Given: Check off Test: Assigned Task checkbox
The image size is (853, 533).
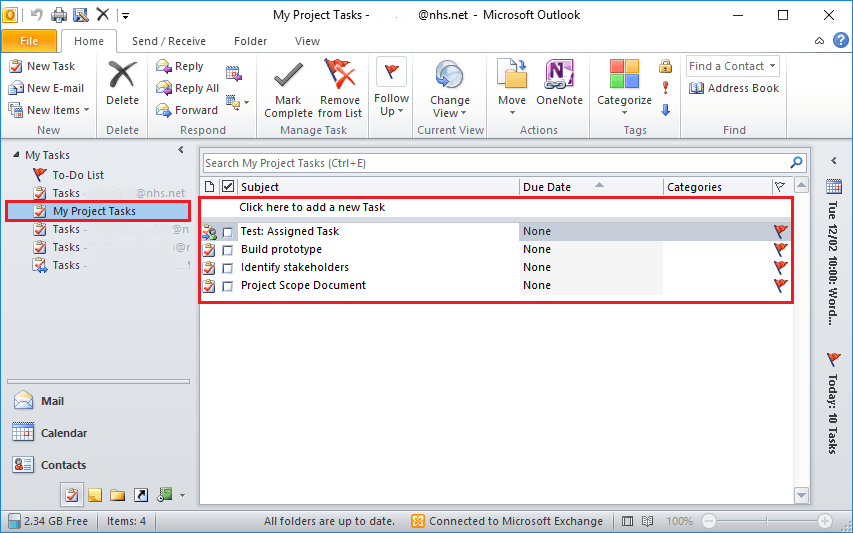Looking at the screenshot, I should coord(228,233).
